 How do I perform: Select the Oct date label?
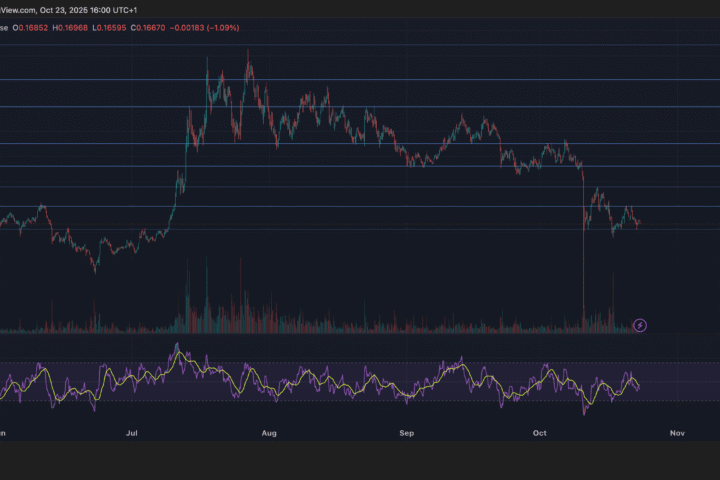(x=540, y=433)
